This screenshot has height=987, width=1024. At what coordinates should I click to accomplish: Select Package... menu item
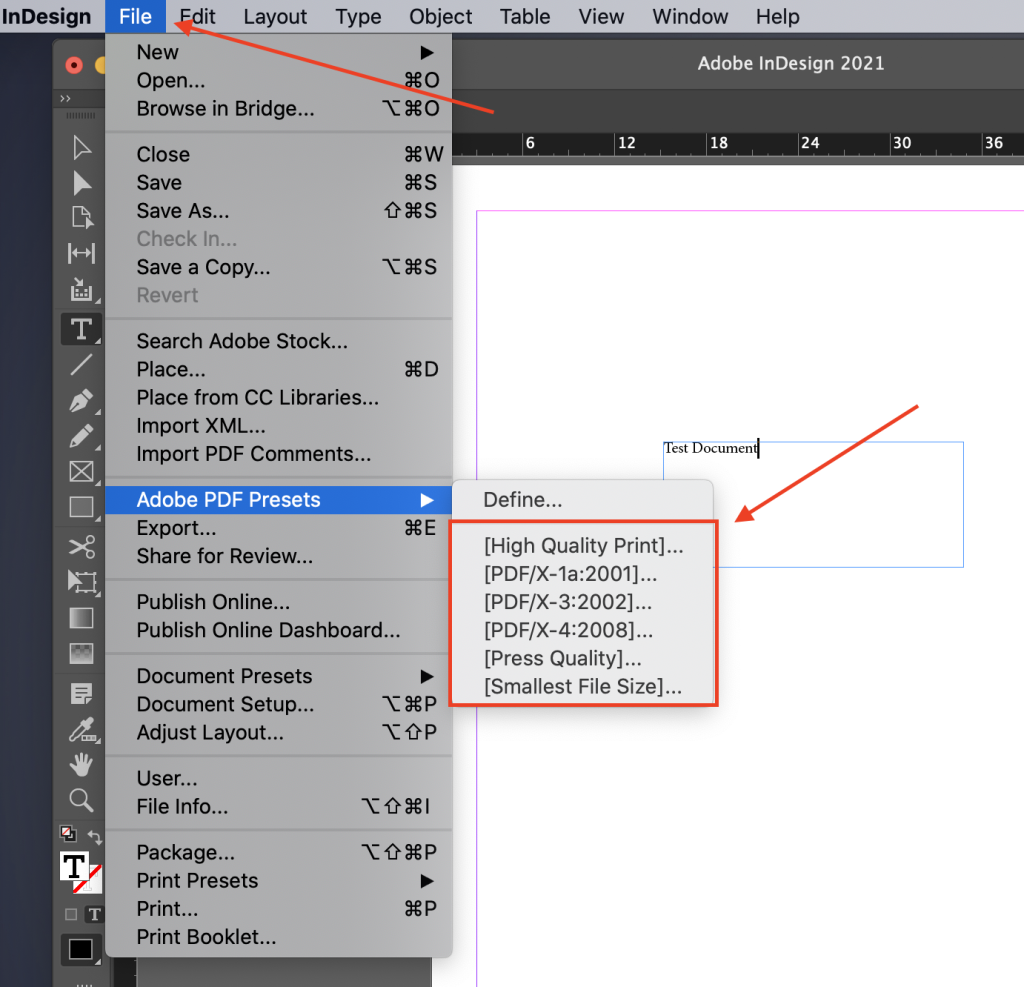(279, 852)
